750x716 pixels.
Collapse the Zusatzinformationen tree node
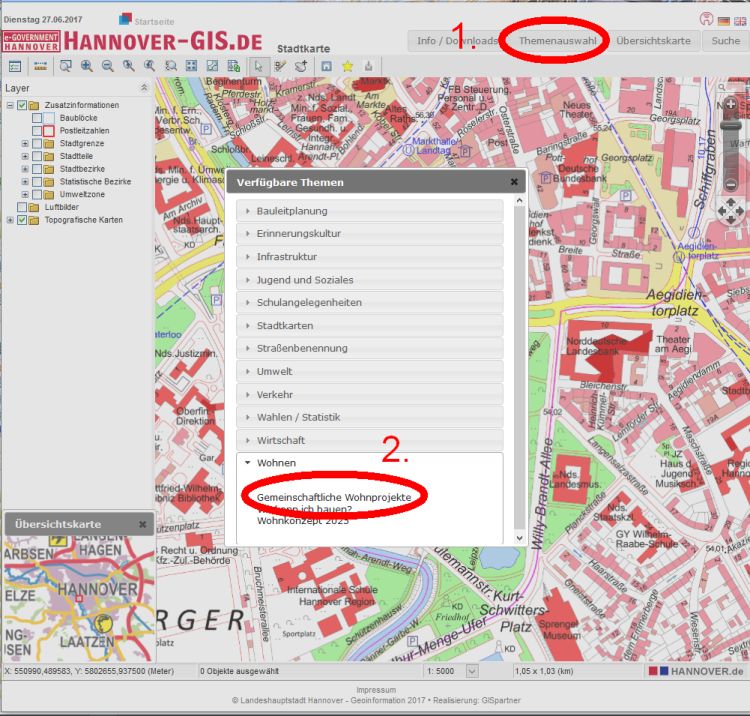coord(10,105)
